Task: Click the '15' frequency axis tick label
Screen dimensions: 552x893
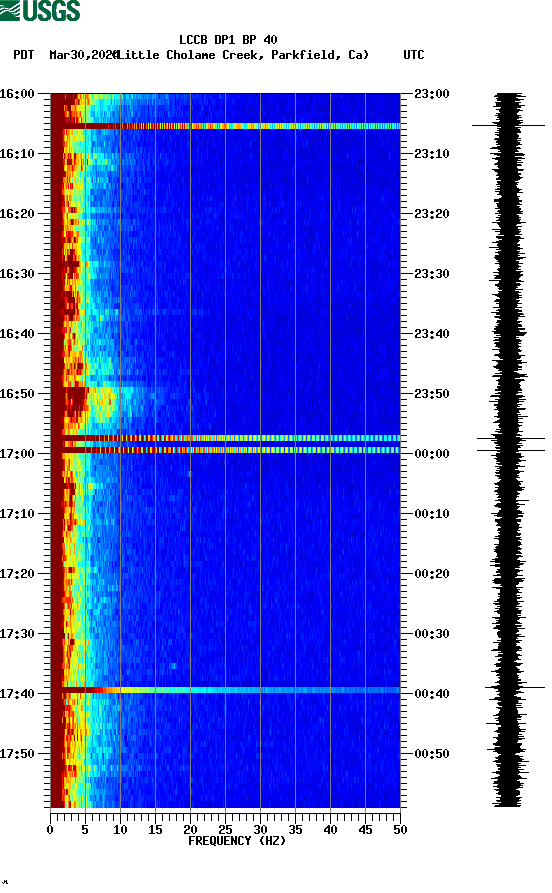Action: click(155, 830)
